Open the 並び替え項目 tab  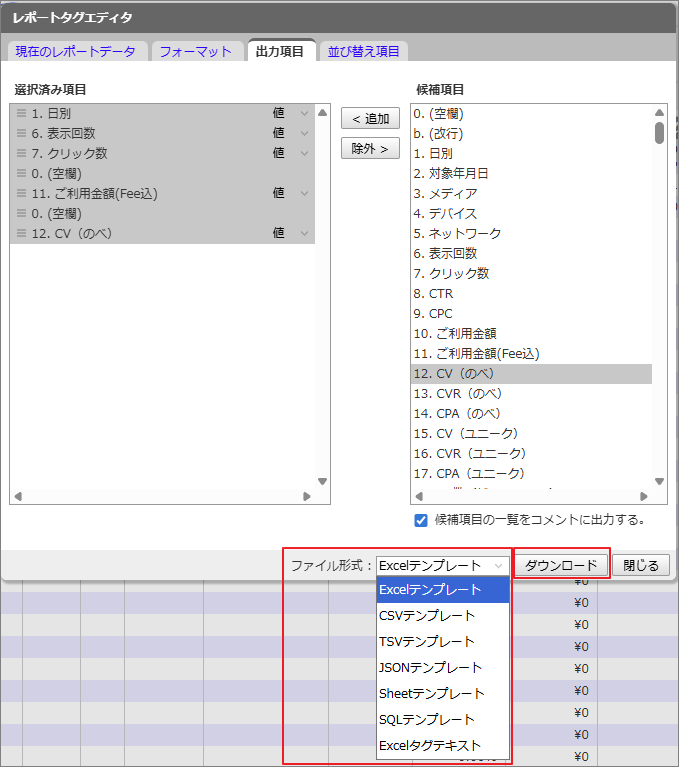tap(364, 51)
